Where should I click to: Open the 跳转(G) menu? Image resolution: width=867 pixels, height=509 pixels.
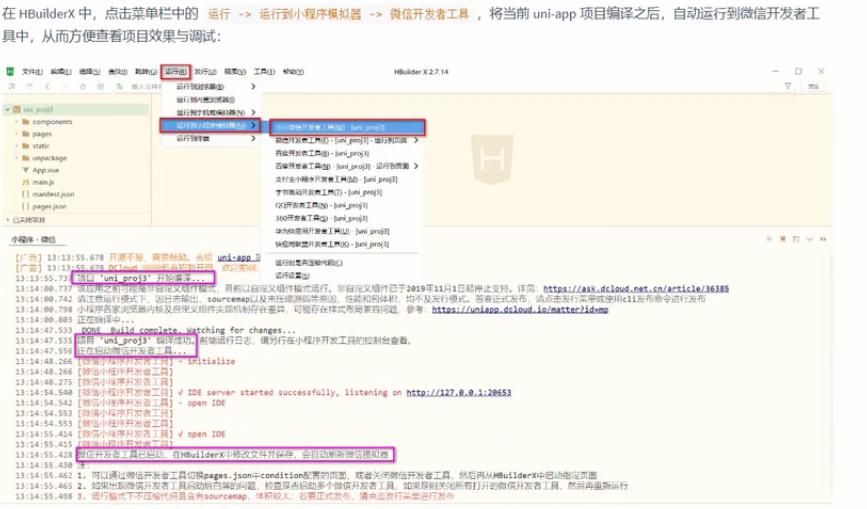coord(146,72)
